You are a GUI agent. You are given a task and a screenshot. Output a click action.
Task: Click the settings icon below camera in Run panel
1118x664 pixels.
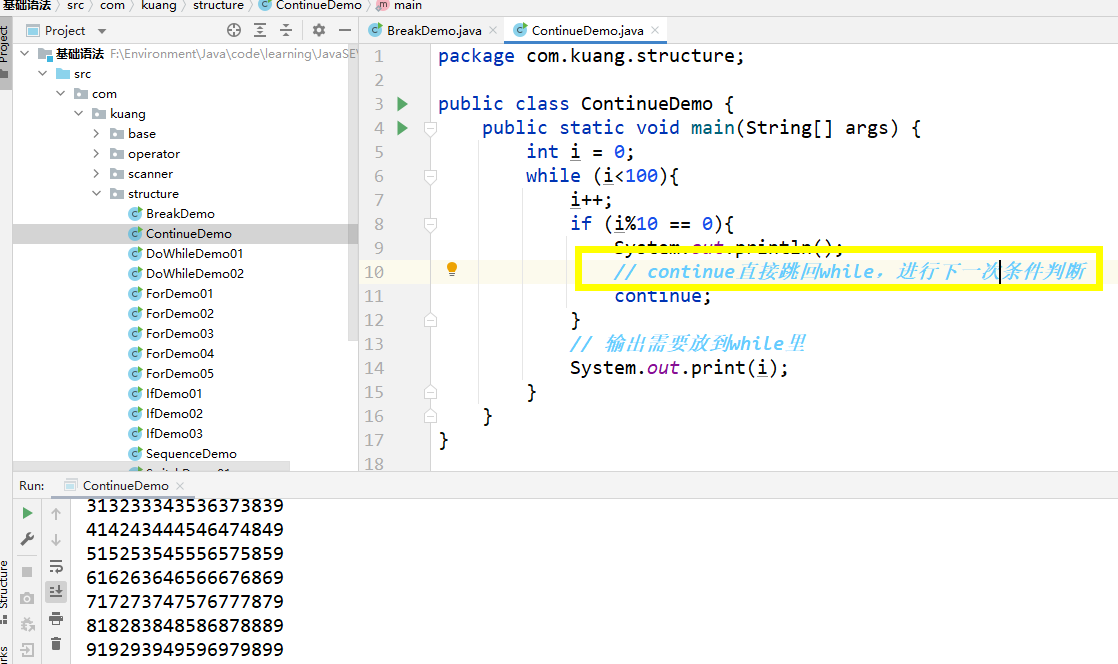point(27,625)
